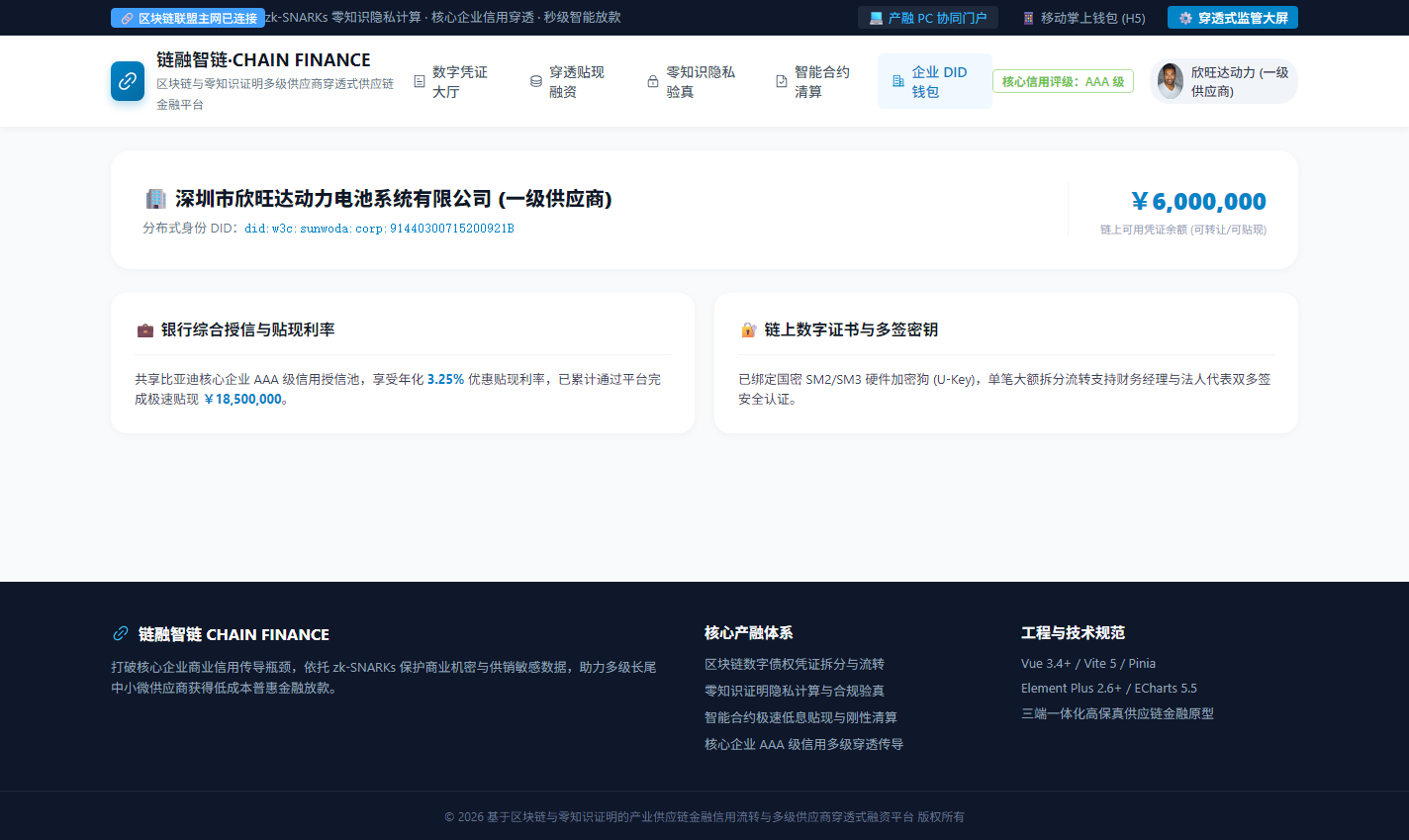Open 移动掌上钱包 (H5) button
Viewport: 1409px width, 840px height.
pyautogui.click(x=1083, y=18)
